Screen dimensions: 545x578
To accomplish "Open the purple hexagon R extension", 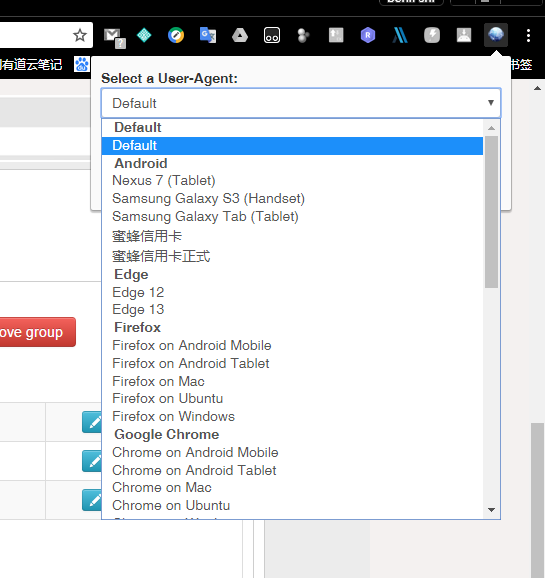I will coord(368,35).
